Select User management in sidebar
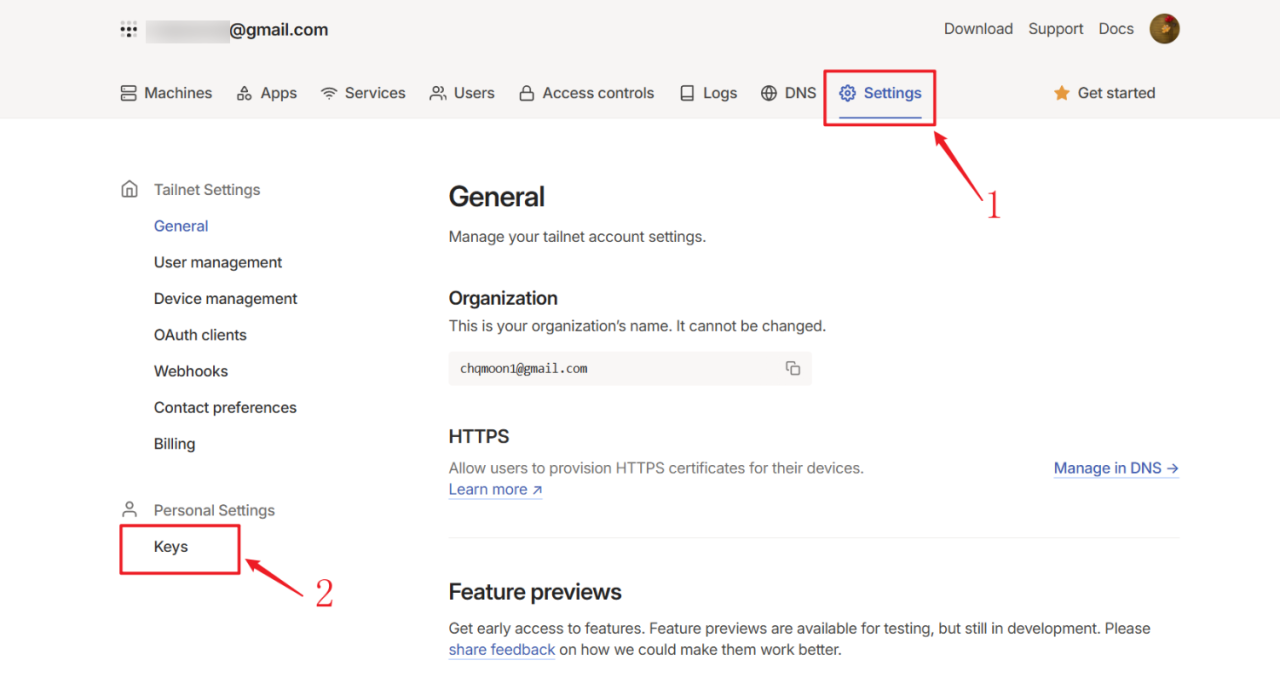 coord(218,262)
